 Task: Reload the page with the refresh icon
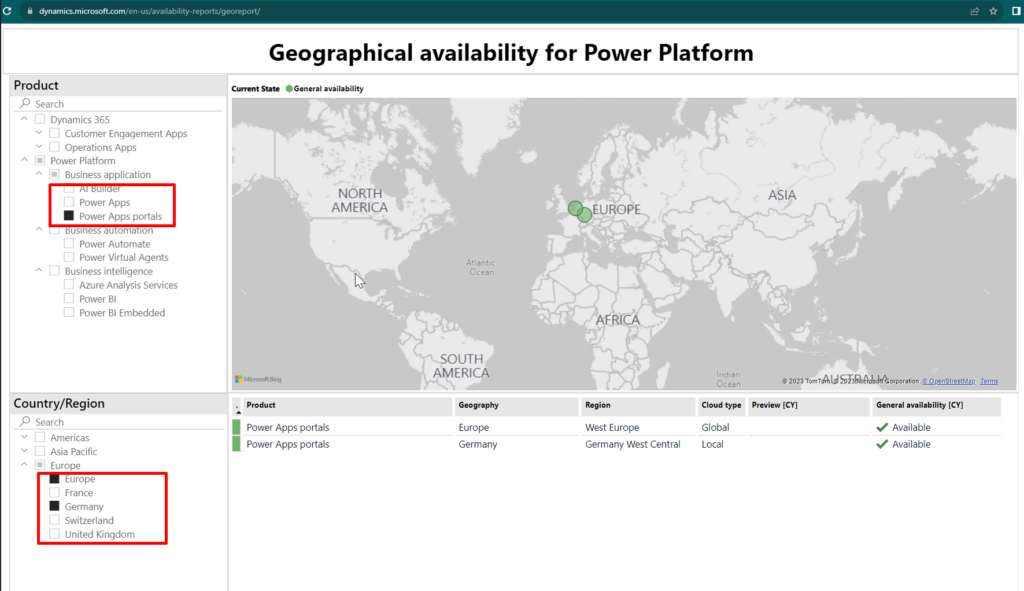[7, 10]
